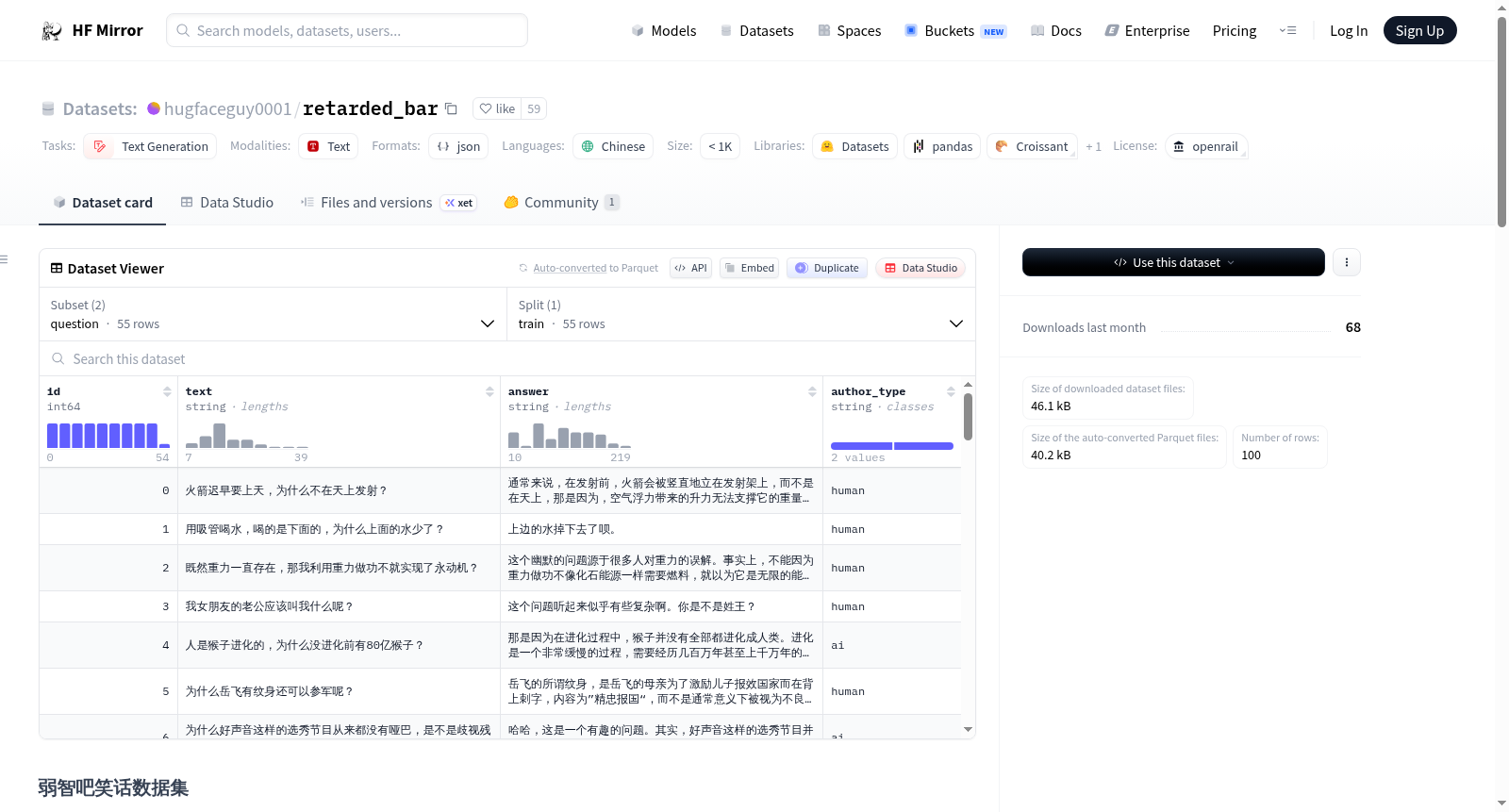The width and height of the screenshot is (1509, 812).
Task: Sort the author_type column
Action: coord(951,391)
